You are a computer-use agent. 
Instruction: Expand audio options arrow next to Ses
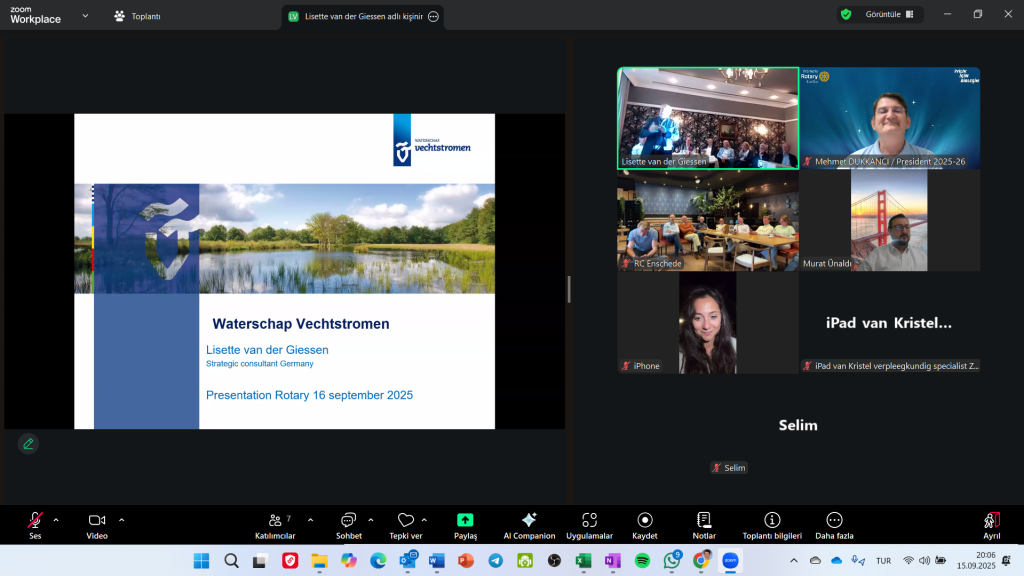point(56,520)
